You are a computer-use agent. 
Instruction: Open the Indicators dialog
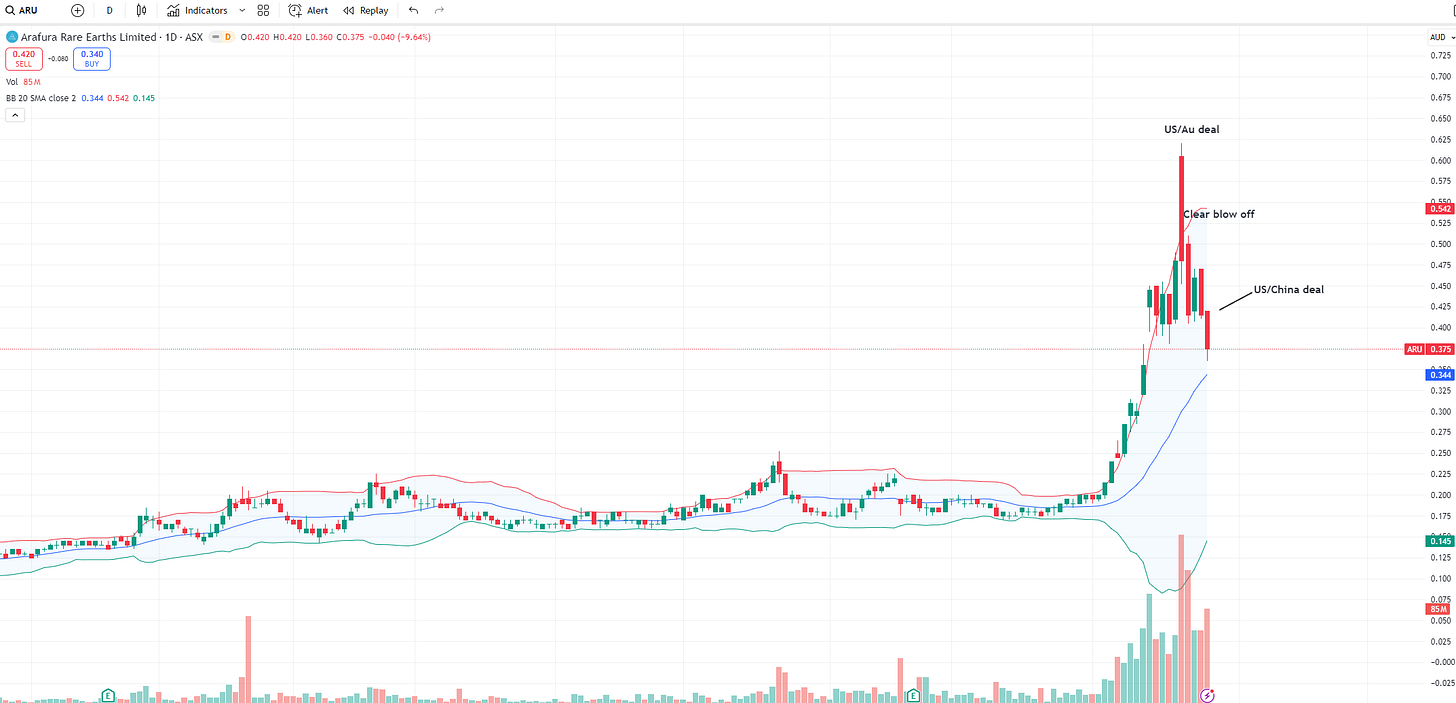pos(197,10)
